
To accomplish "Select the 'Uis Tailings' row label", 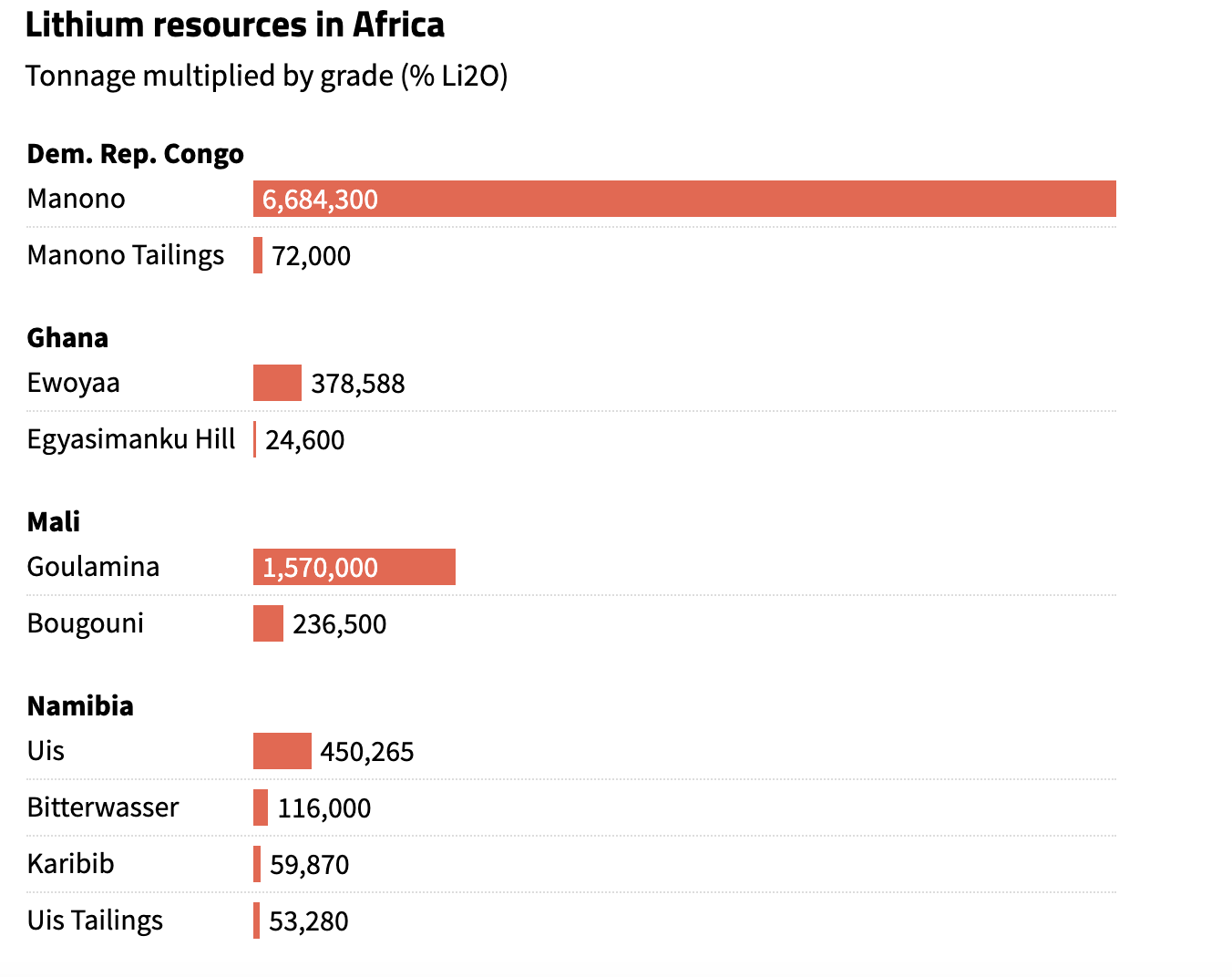I will point(96,921).
